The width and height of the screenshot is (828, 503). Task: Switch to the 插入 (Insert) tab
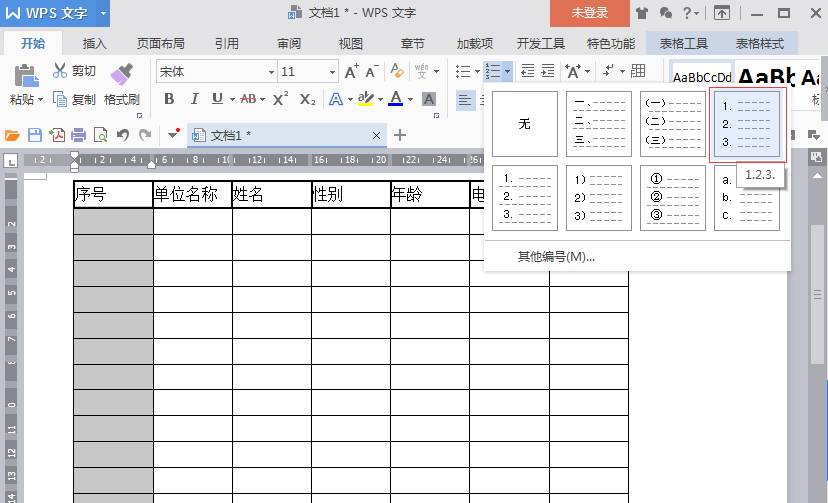tap(95, 44)
